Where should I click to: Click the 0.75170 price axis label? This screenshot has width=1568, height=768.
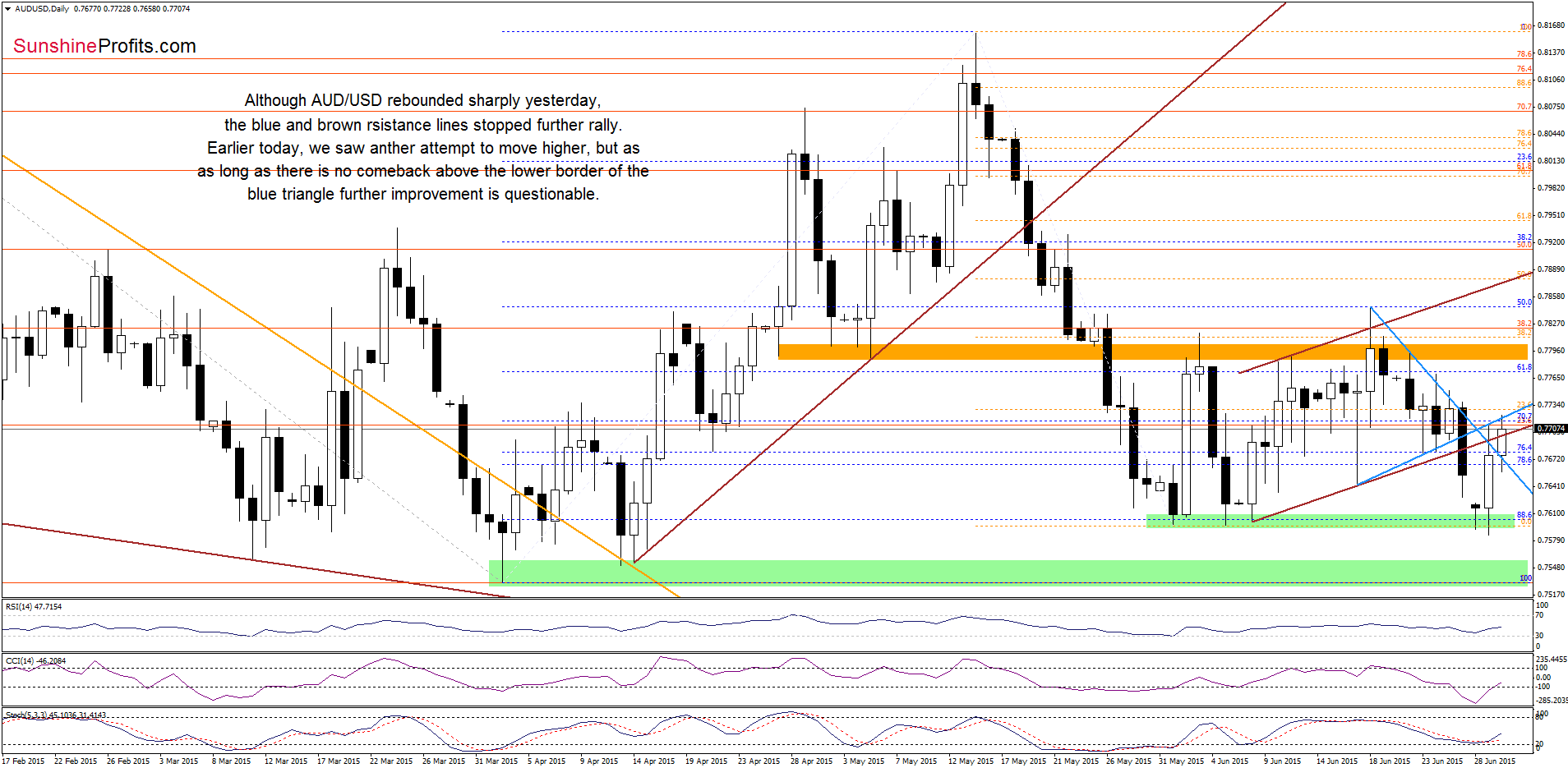[1551, 594]
